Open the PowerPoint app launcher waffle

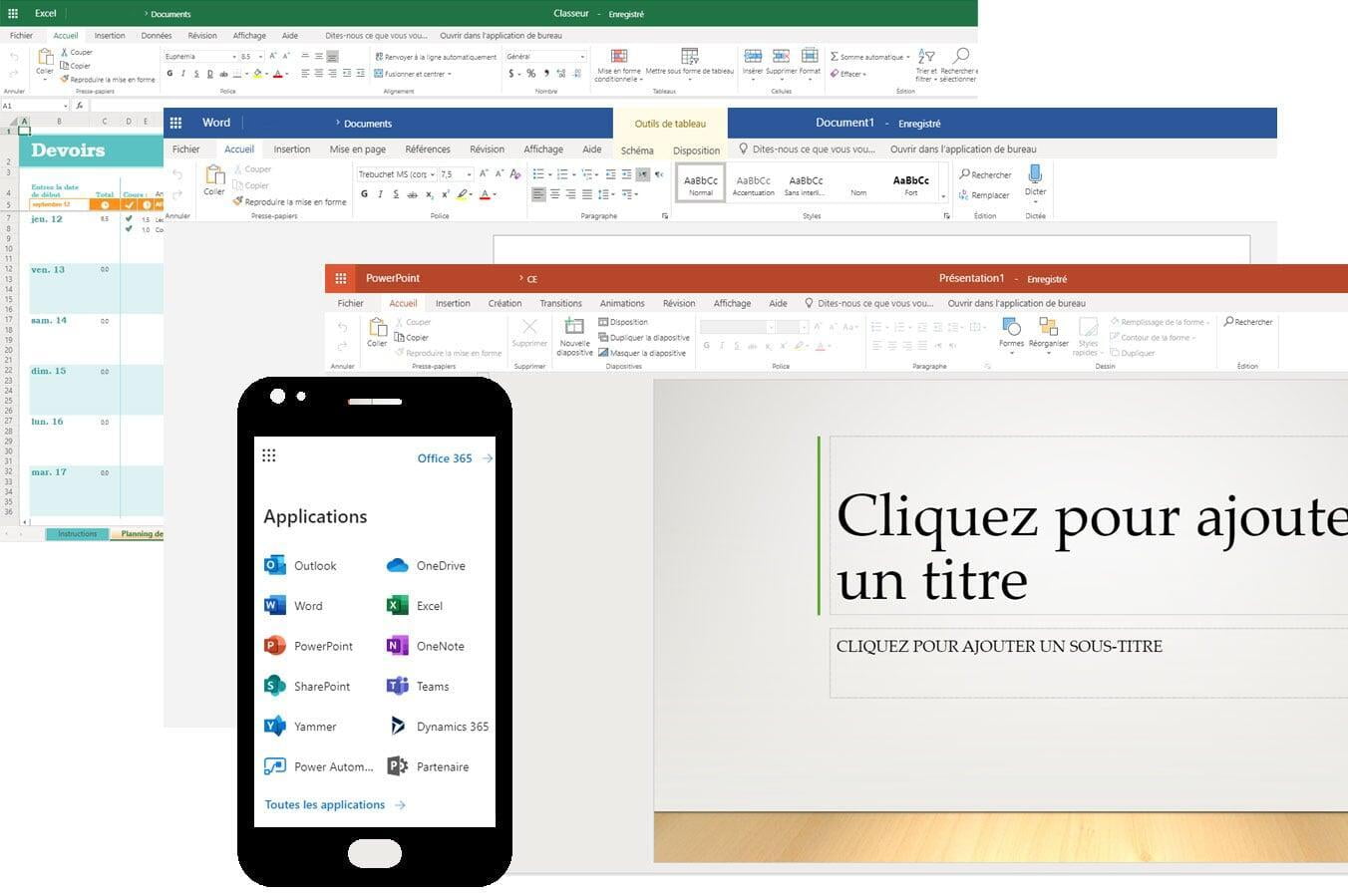[x=341, y=278]
